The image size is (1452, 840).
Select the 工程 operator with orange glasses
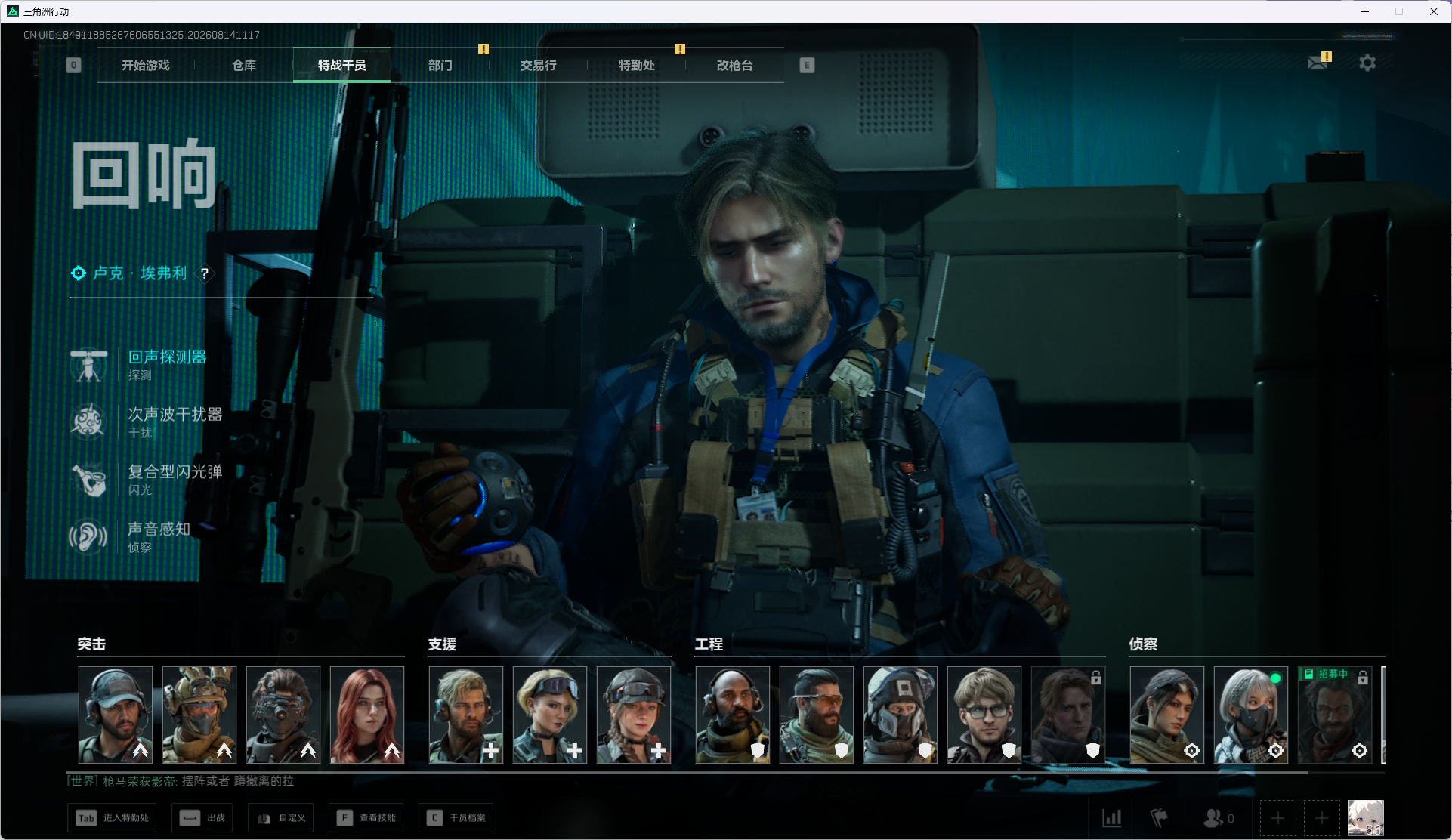817,715
